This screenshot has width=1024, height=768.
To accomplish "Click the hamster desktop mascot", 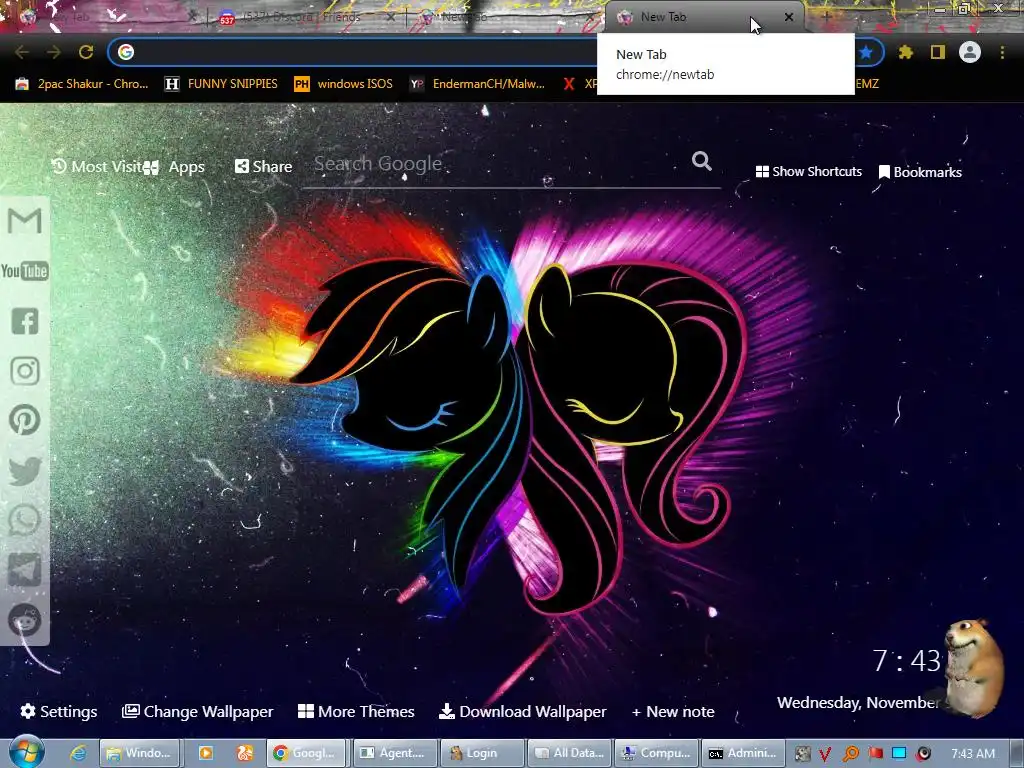I will [x=973, y=667].
